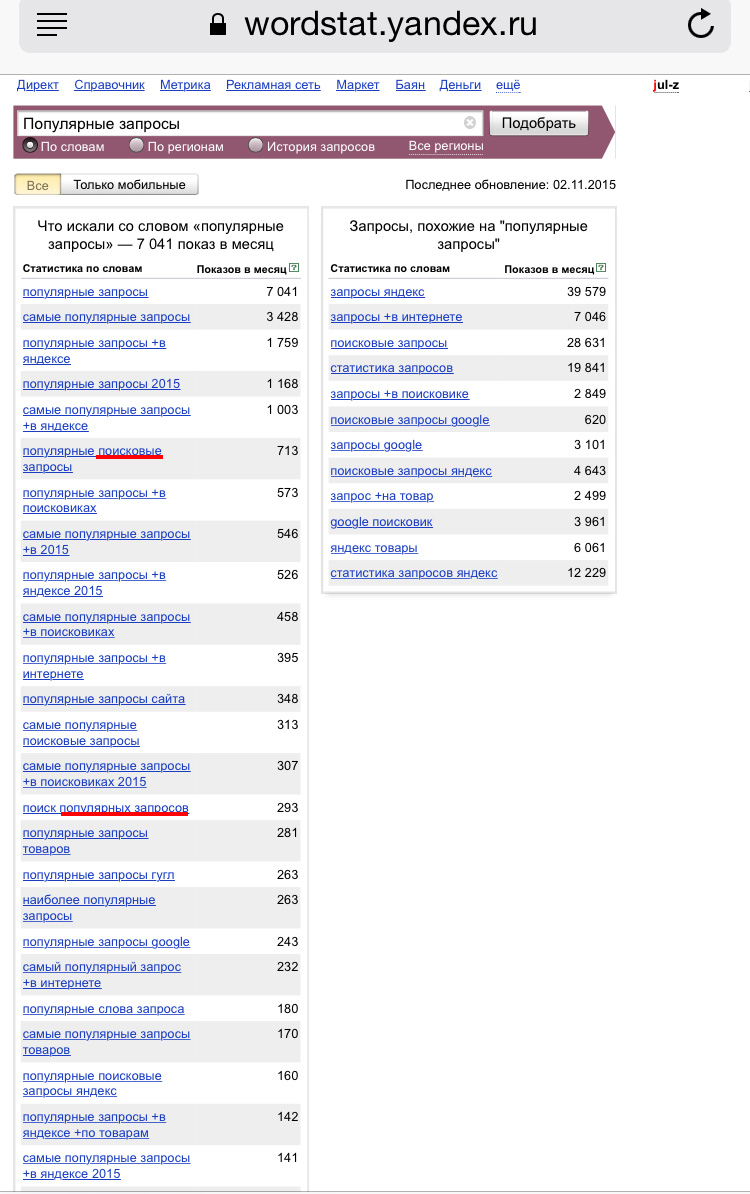750x1194 pixels.
Task: Tap the reload page icon
Action: 701,25
